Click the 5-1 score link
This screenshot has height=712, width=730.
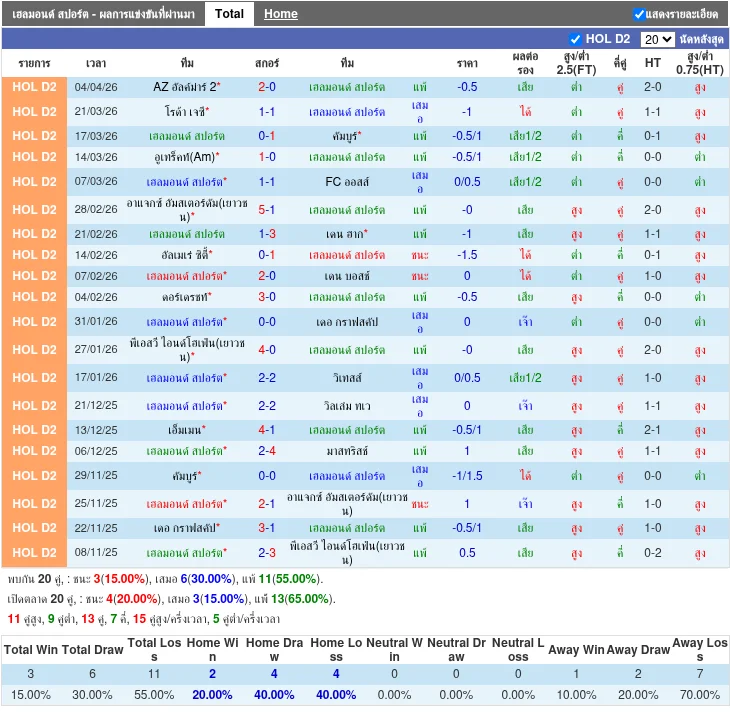(267, 210)
